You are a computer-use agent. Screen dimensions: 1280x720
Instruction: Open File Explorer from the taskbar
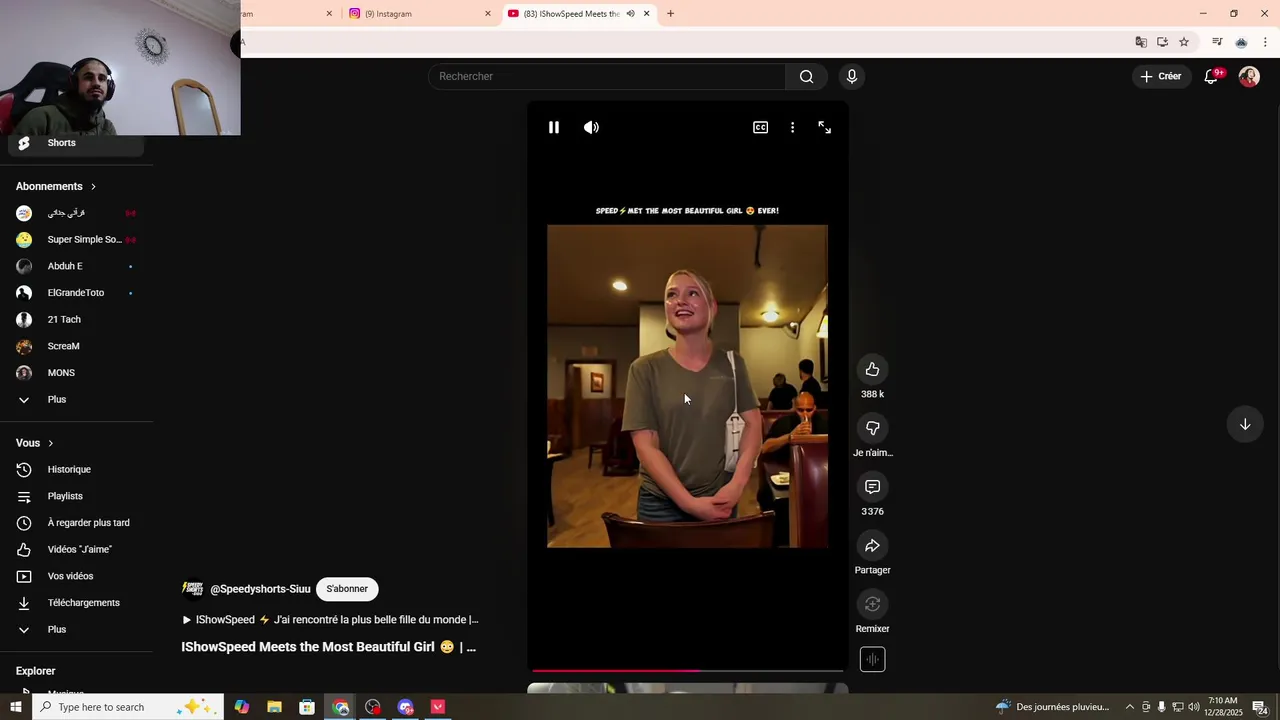[274, 707]
